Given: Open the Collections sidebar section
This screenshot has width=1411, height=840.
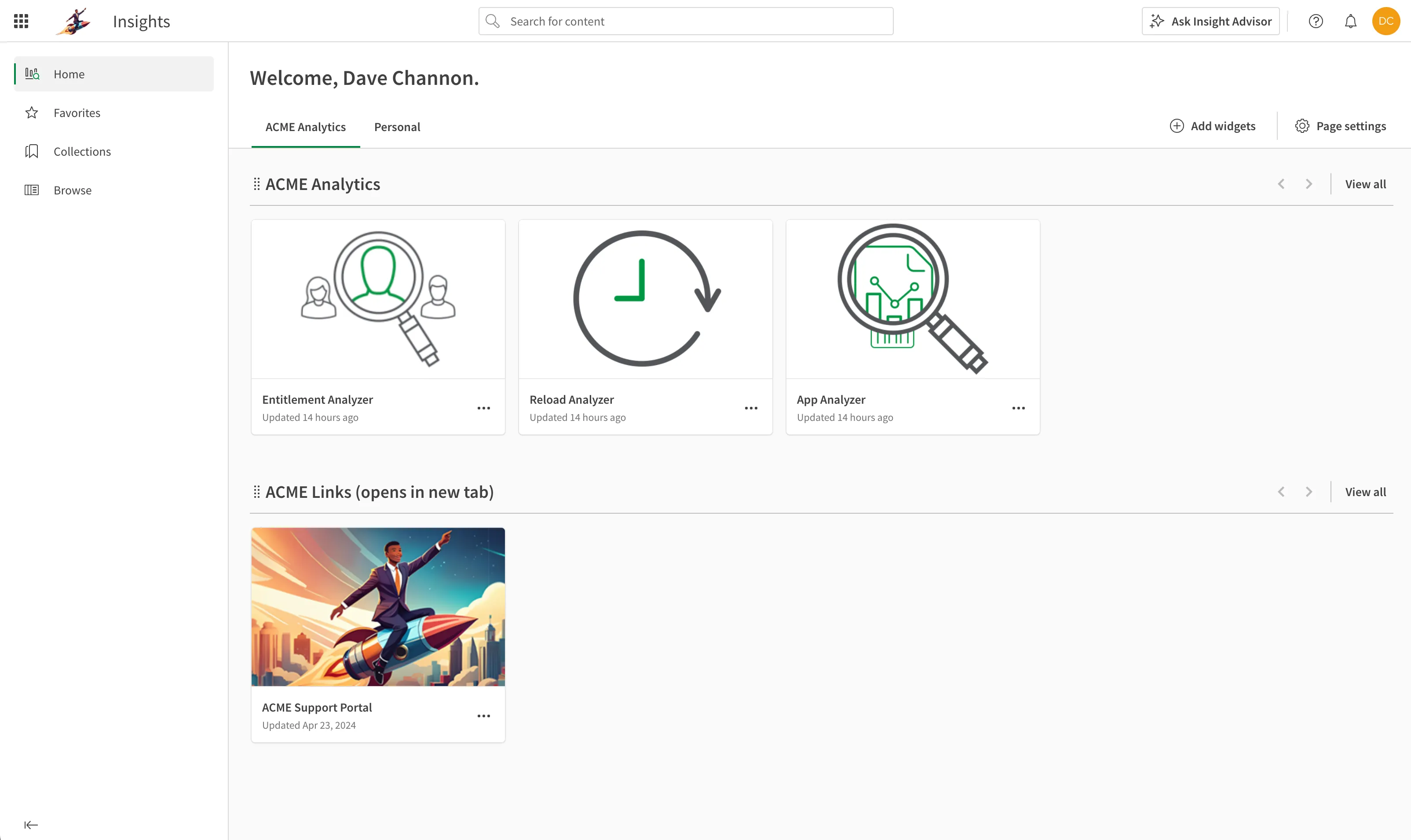Looking at the screenshot, I should pos(82,151).
